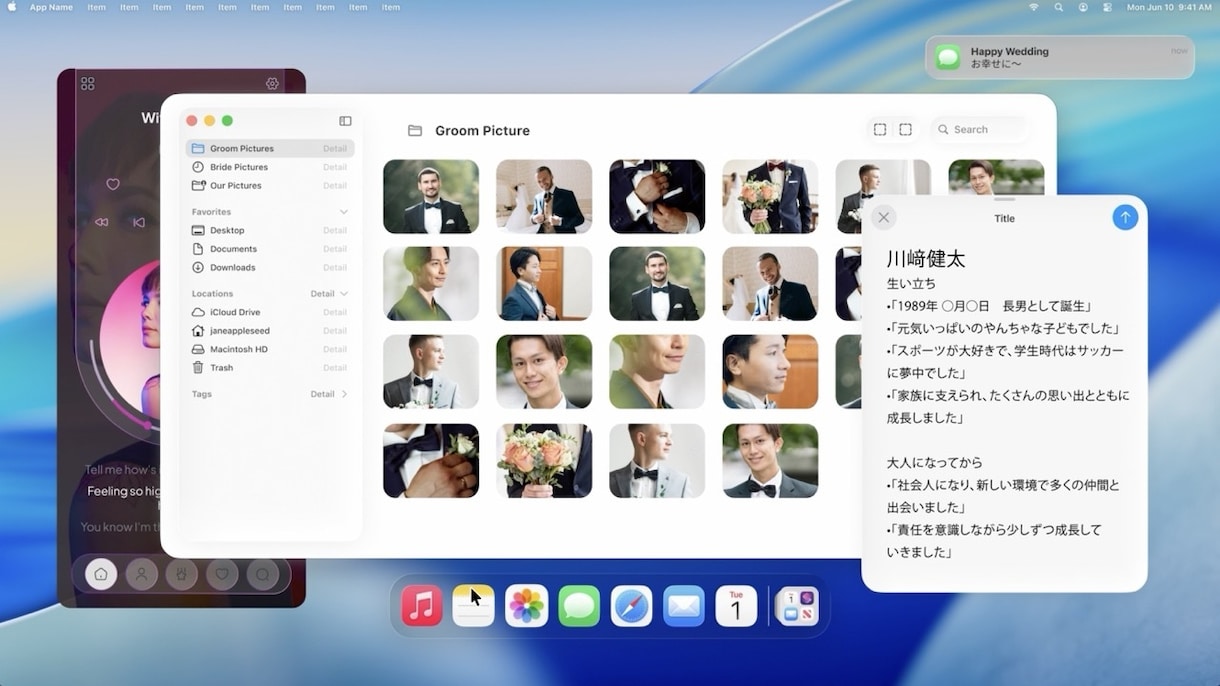The image size is (1220, 686).
Task: Open the Apple menu
Action: [12, 7]
